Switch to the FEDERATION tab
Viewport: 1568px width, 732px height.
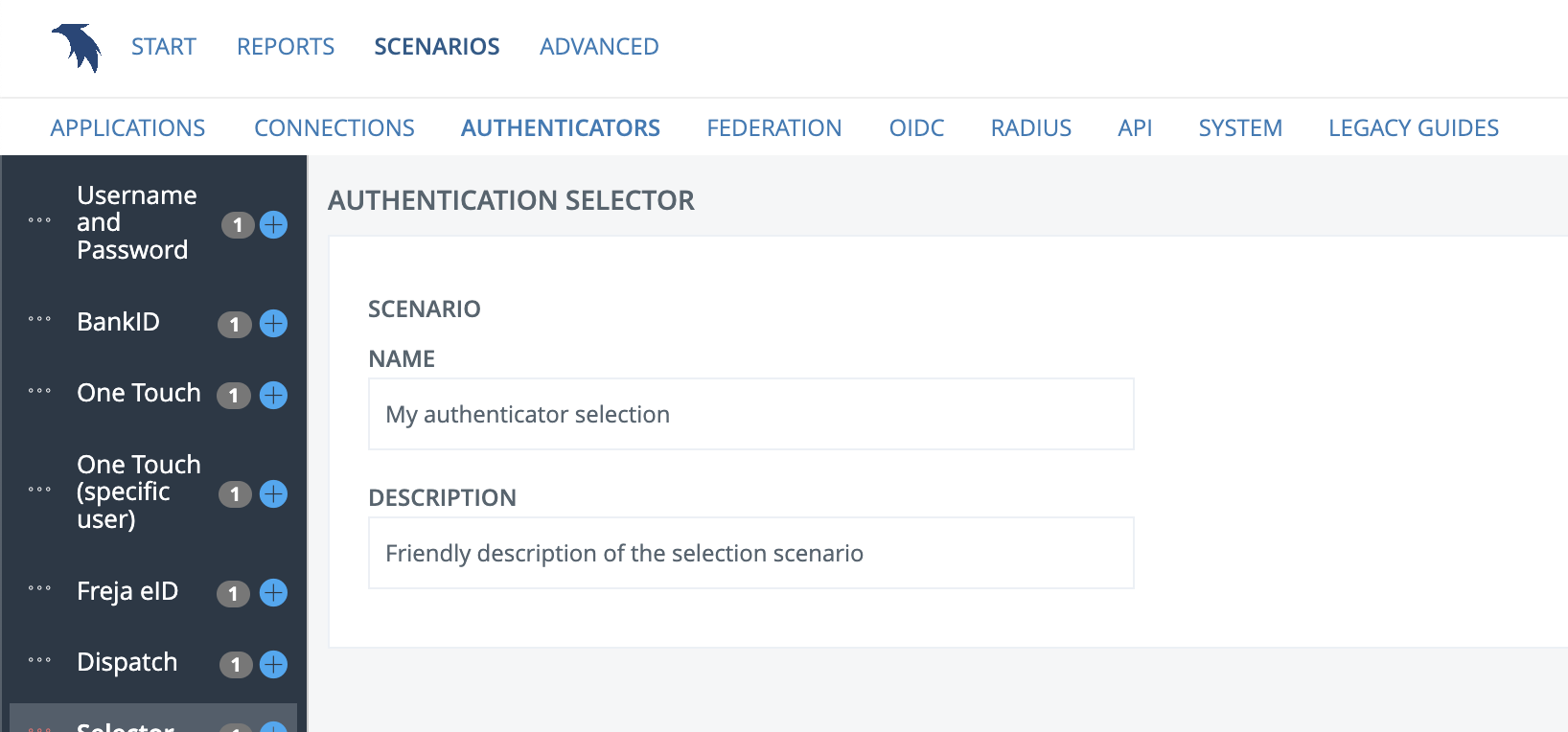[774, 127]
